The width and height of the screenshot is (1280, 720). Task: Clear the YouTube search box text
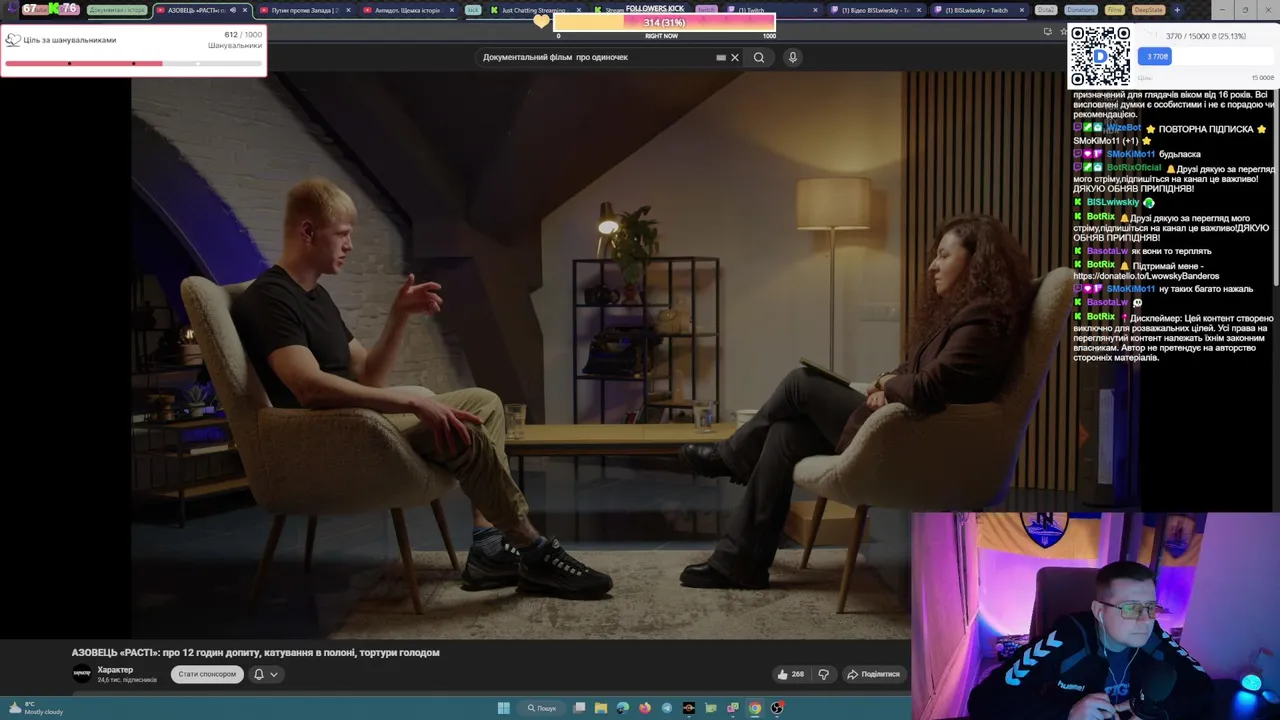(735, 57)
